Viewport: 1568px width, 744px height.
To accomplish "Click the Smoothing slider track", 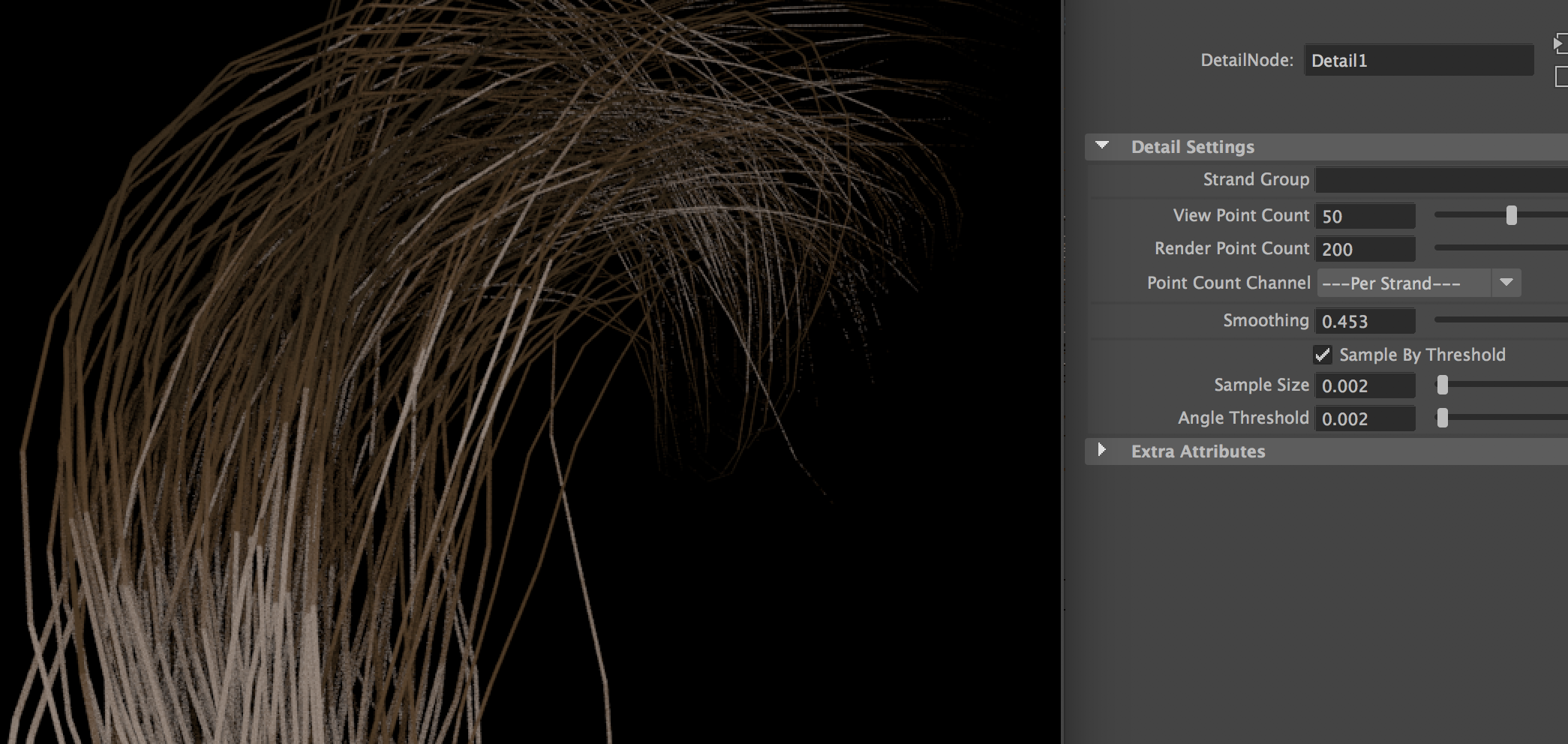I will click(1500, 320).
